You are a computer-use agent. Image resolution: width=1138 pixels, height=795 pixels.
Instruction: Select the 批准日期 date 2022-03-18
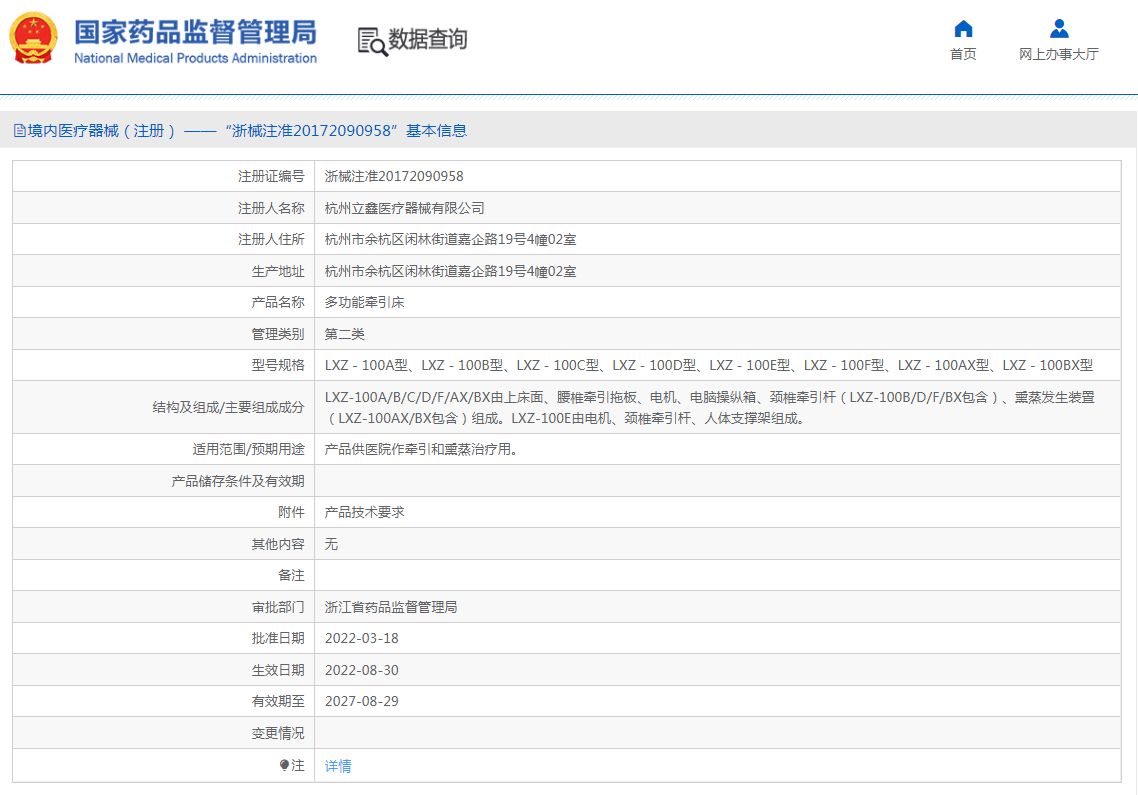pyautogui.click(x=364, y=638)
